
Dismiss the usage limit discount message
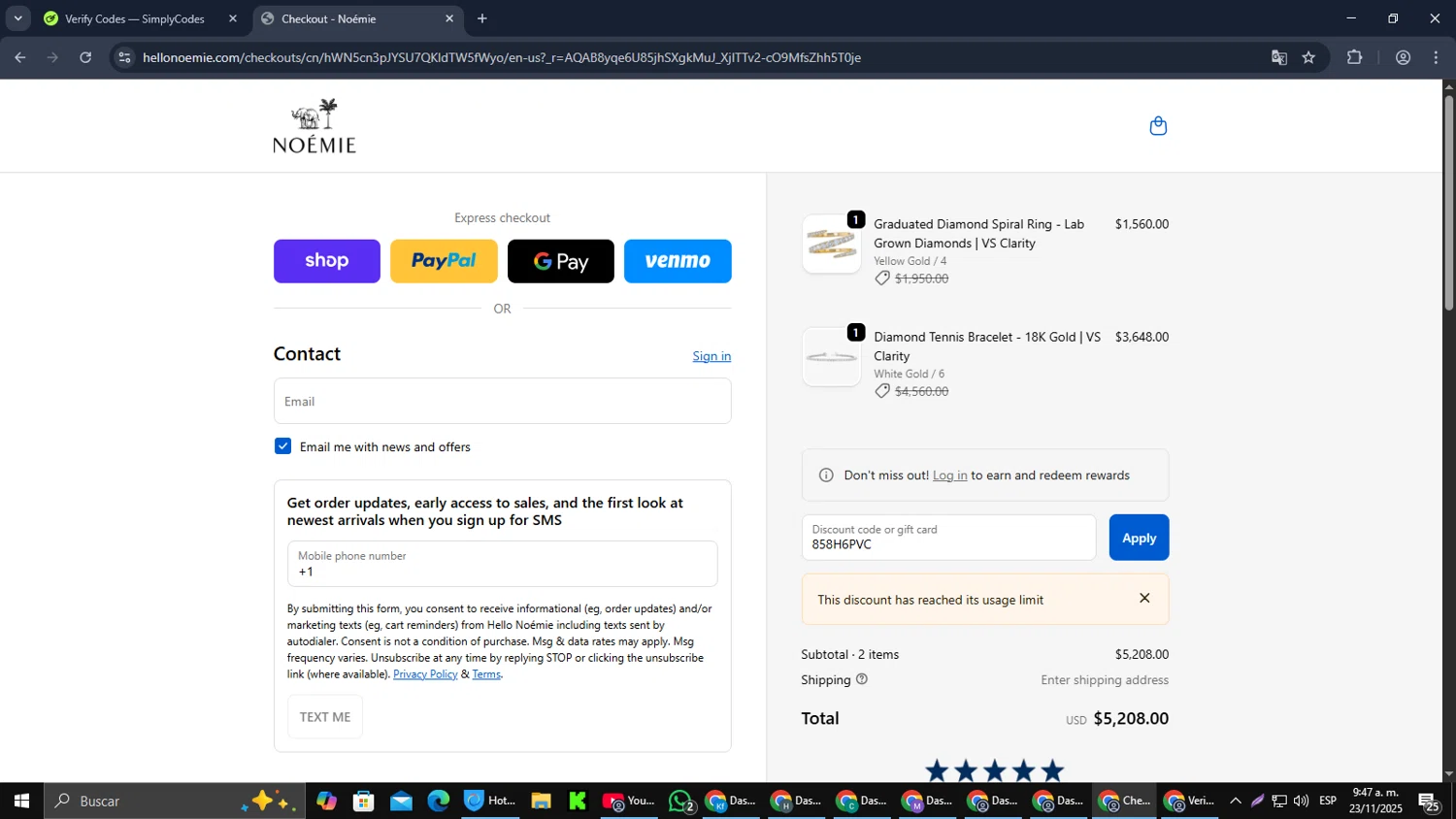(1144, 599)
